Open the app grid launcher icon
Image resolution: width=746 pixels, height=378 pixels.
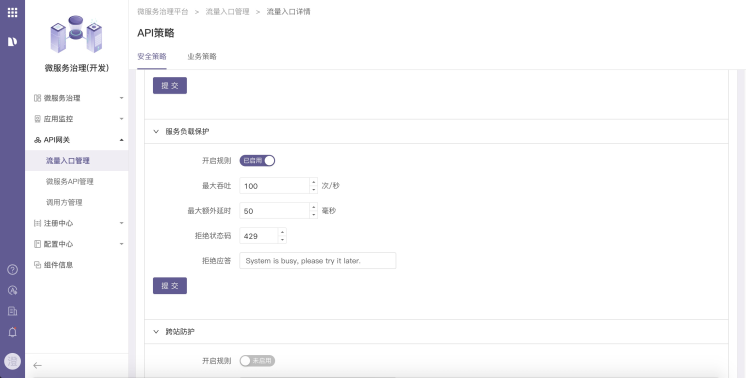12,12
